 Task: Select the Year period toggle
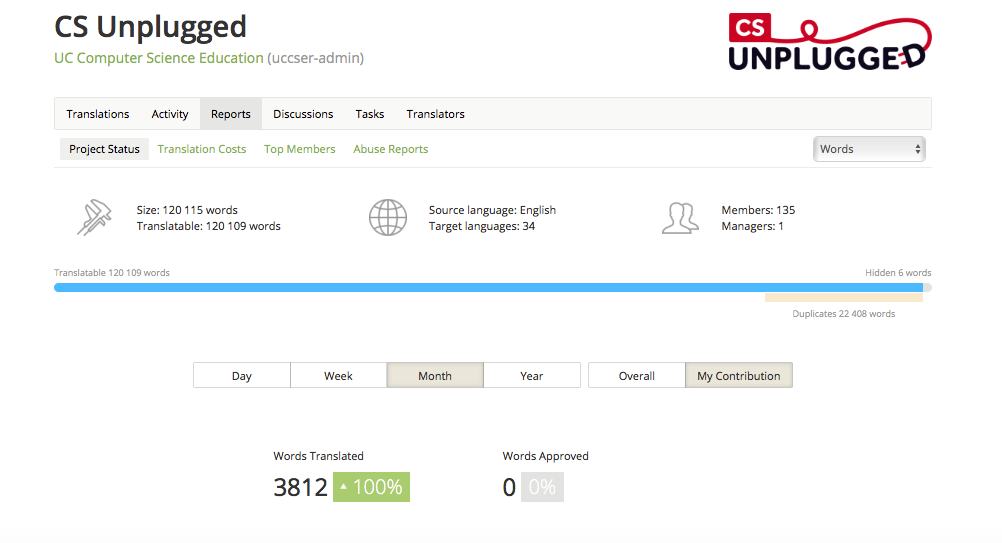tap(532, 376)
